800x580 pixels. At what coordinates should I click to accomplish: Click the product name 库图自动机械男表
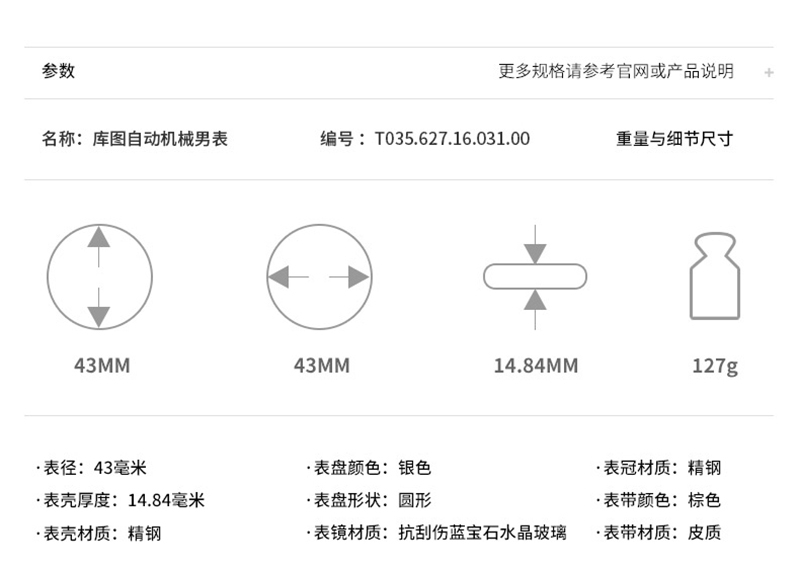click(x=160, y=139)
